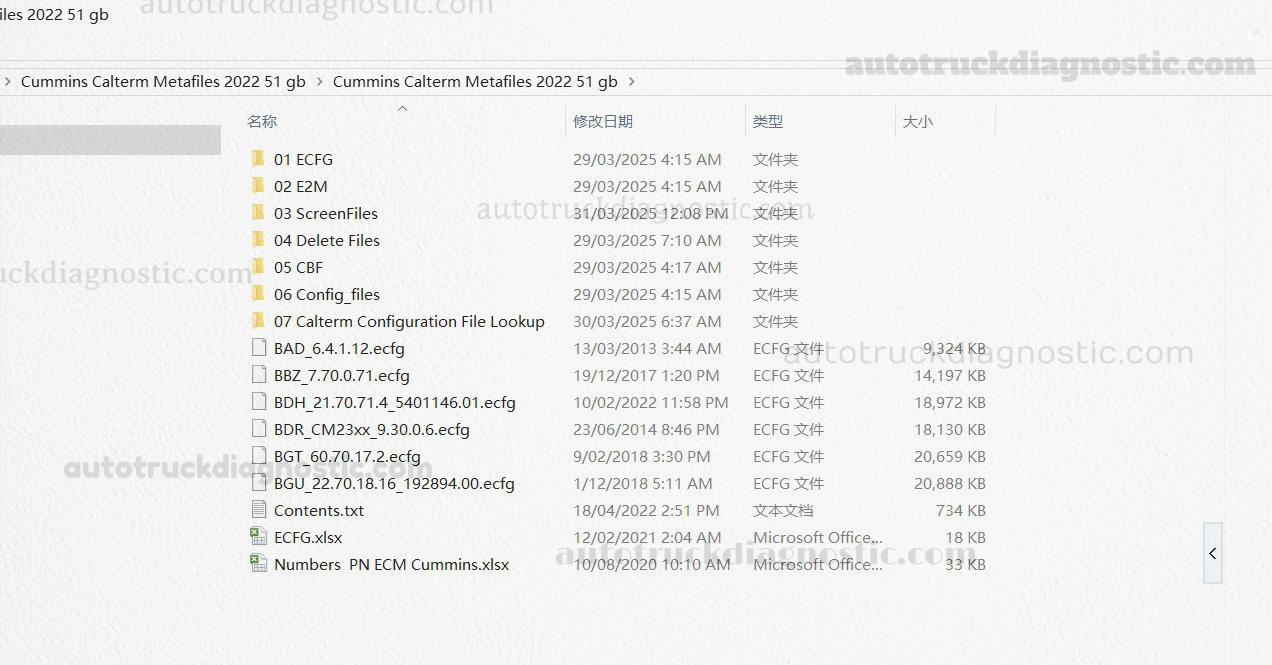
Task: Click the size value 14,197 KB
Action: pyautogui.click(x=950, y=375)
